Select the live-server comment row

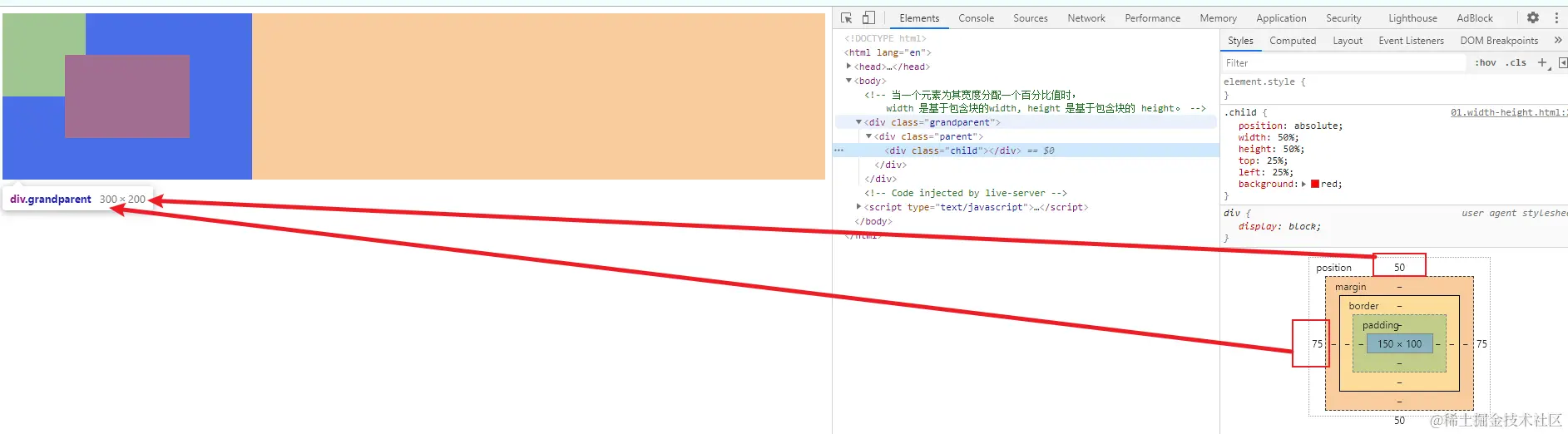coord(966,193)
